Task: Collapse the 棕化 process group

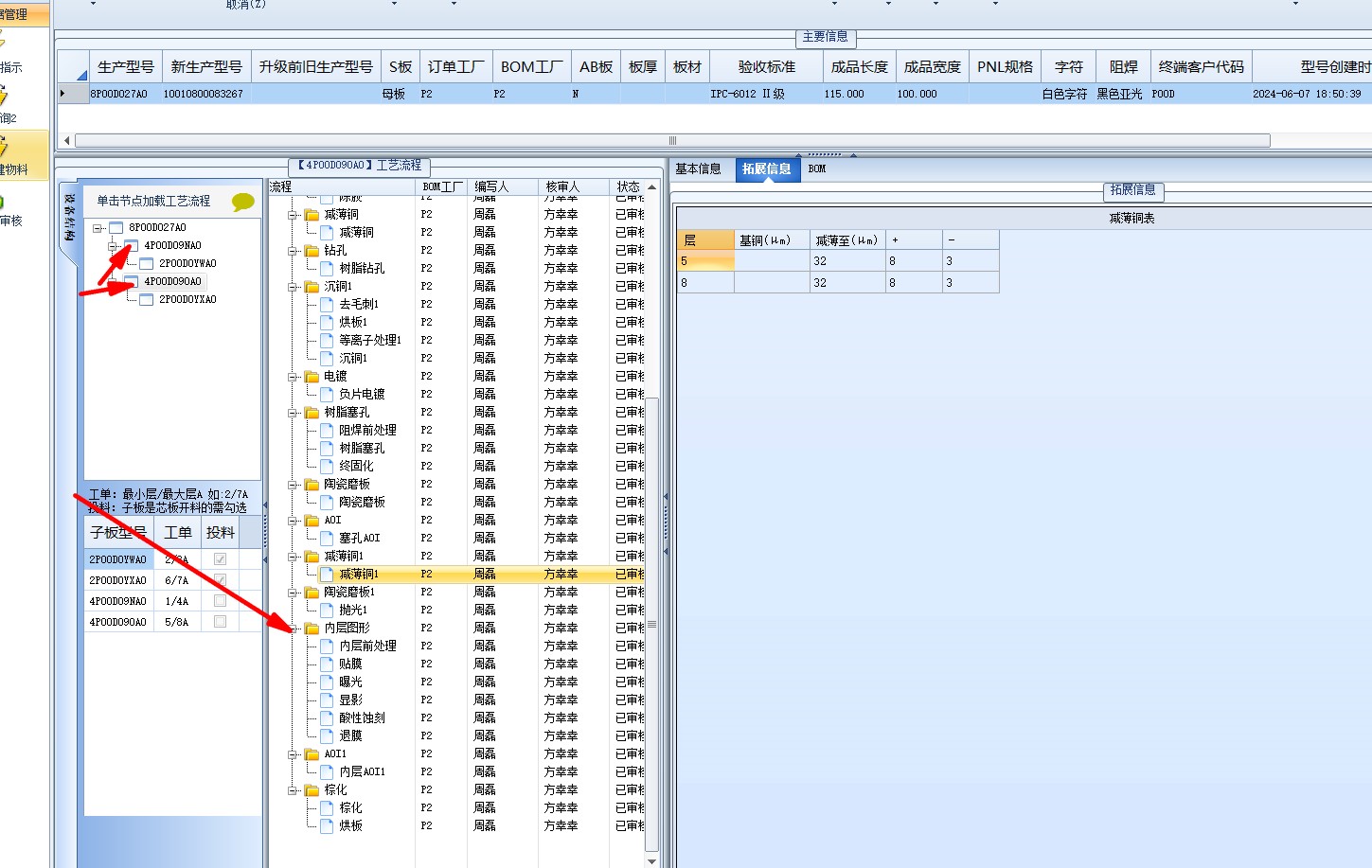Action: coord(293,790)
